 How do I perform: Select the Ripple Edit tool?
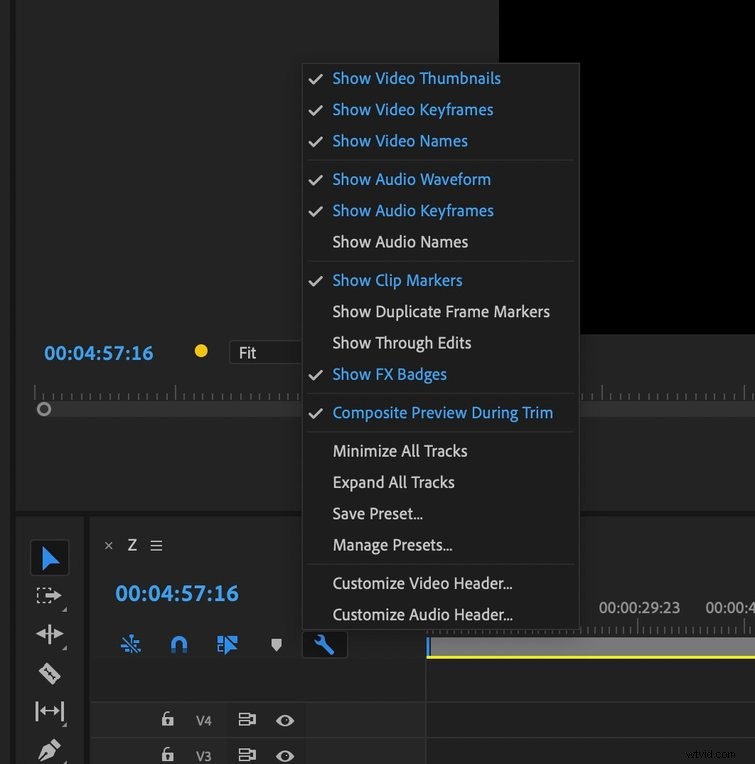(x=50, y=634)
